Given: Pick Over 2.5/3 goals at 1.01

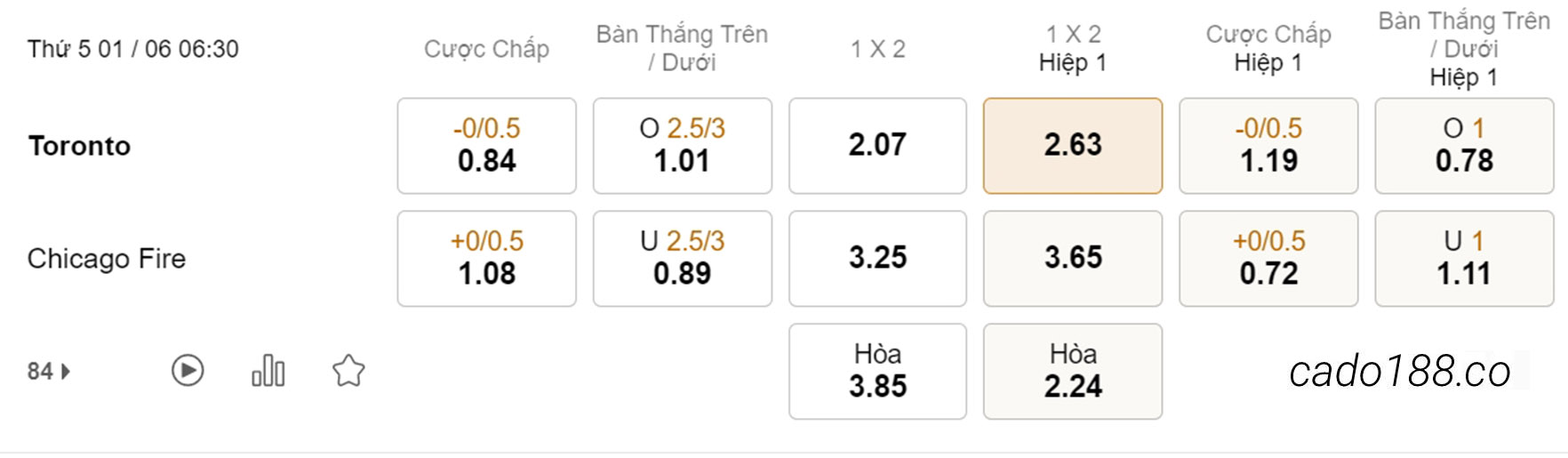Looking at the screenshot, I should point(683,146).
